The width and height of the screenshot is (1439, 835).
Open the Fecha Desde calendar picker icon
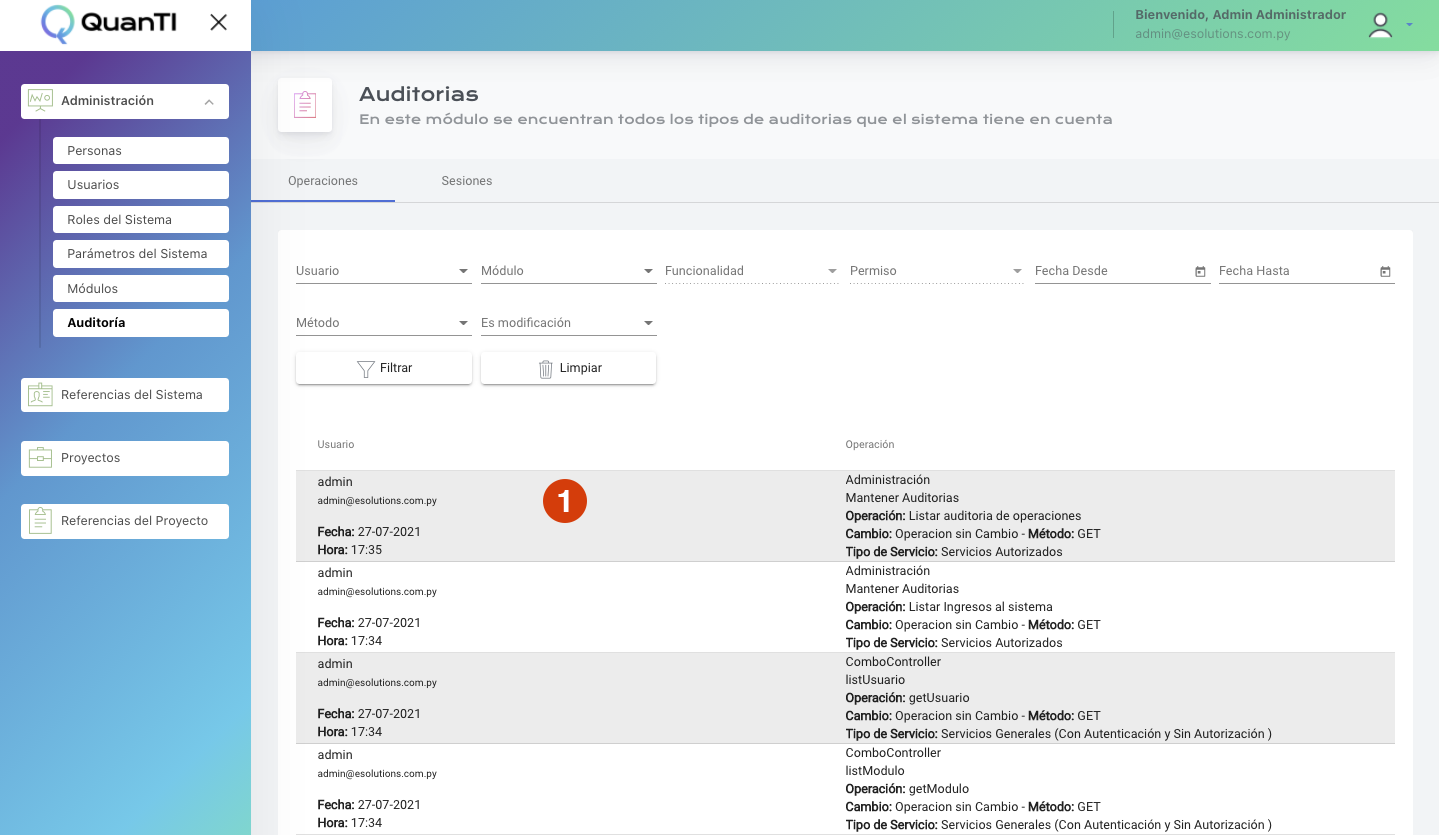[x=1200, y=271]
